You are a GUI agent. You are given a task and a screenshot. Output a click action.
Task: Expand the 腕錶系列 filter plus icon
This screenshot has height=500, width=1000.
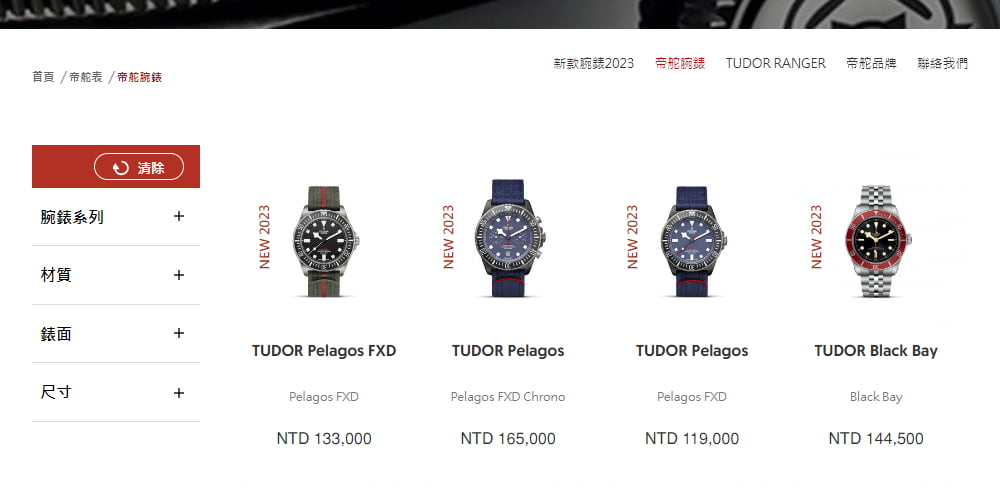point(179,216)
